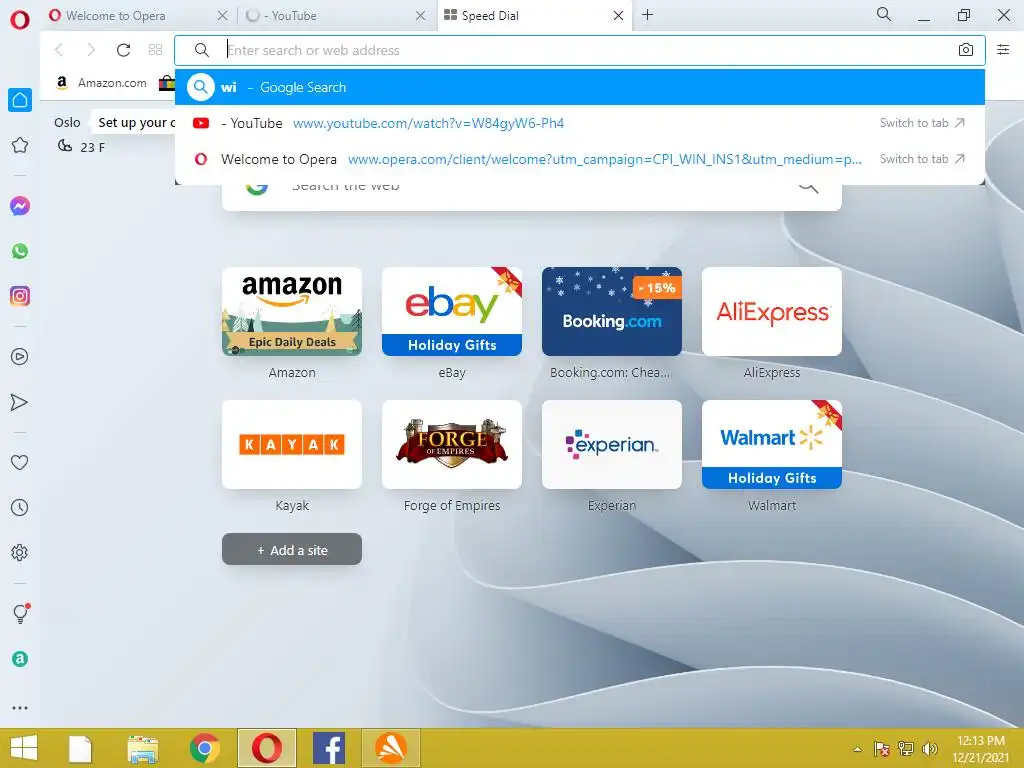Open Kayak speed dial tile

tap(292, 445)
